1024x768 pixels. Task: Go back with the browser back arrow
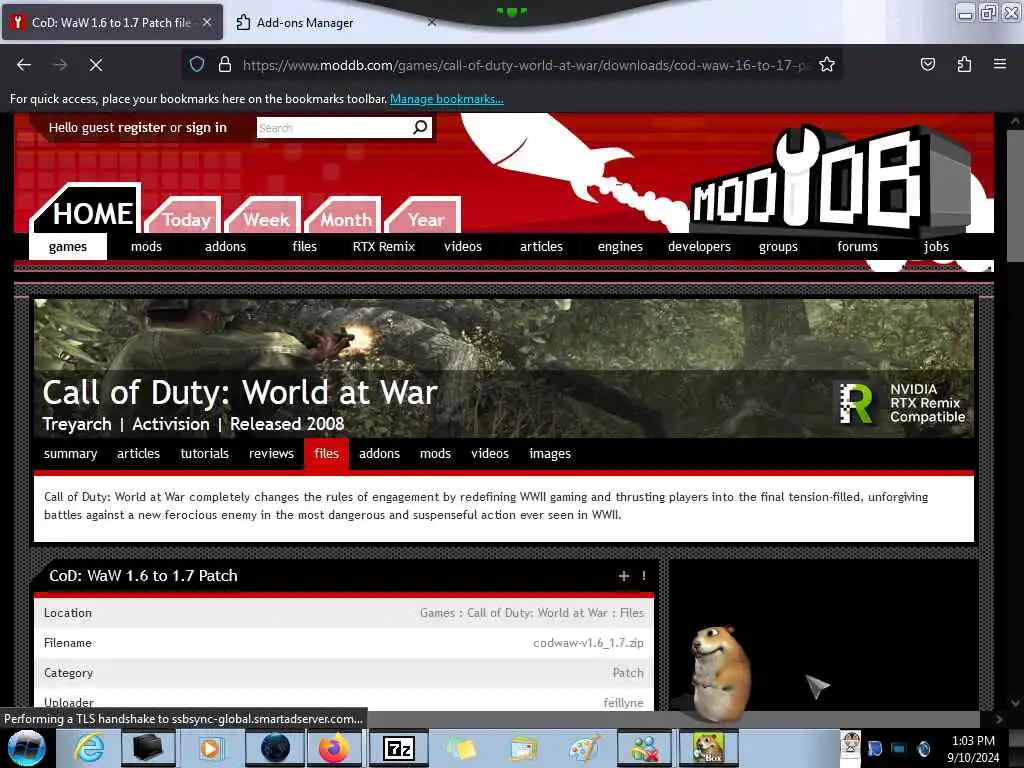(x=24, y=65)
